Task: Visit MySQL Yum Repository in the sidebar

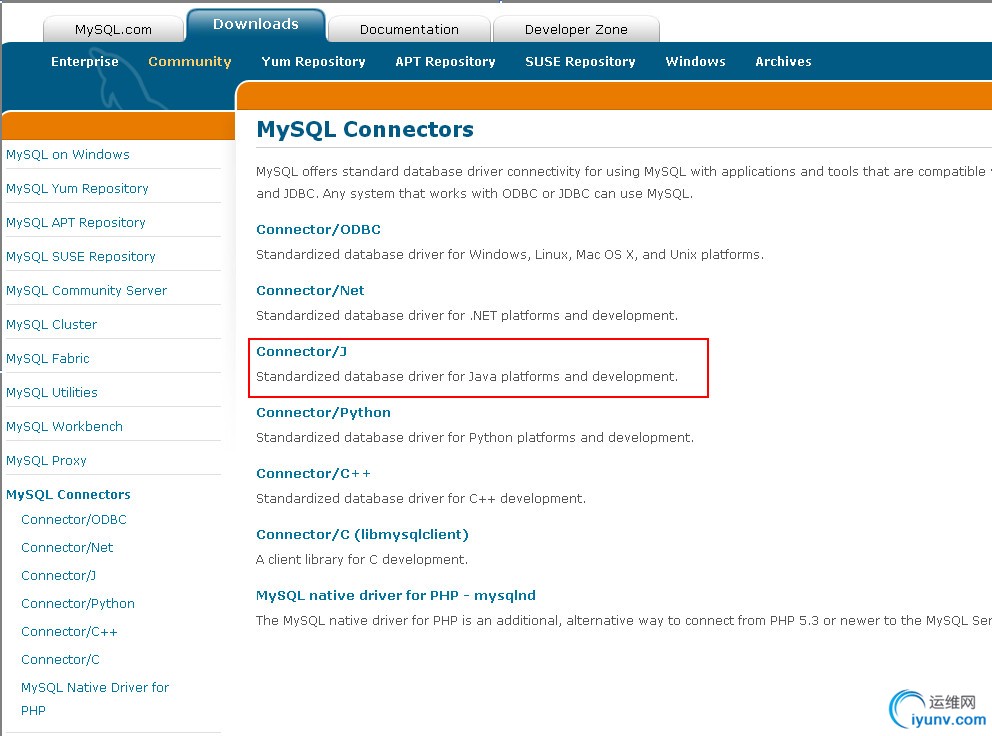Action: (77, 189)
